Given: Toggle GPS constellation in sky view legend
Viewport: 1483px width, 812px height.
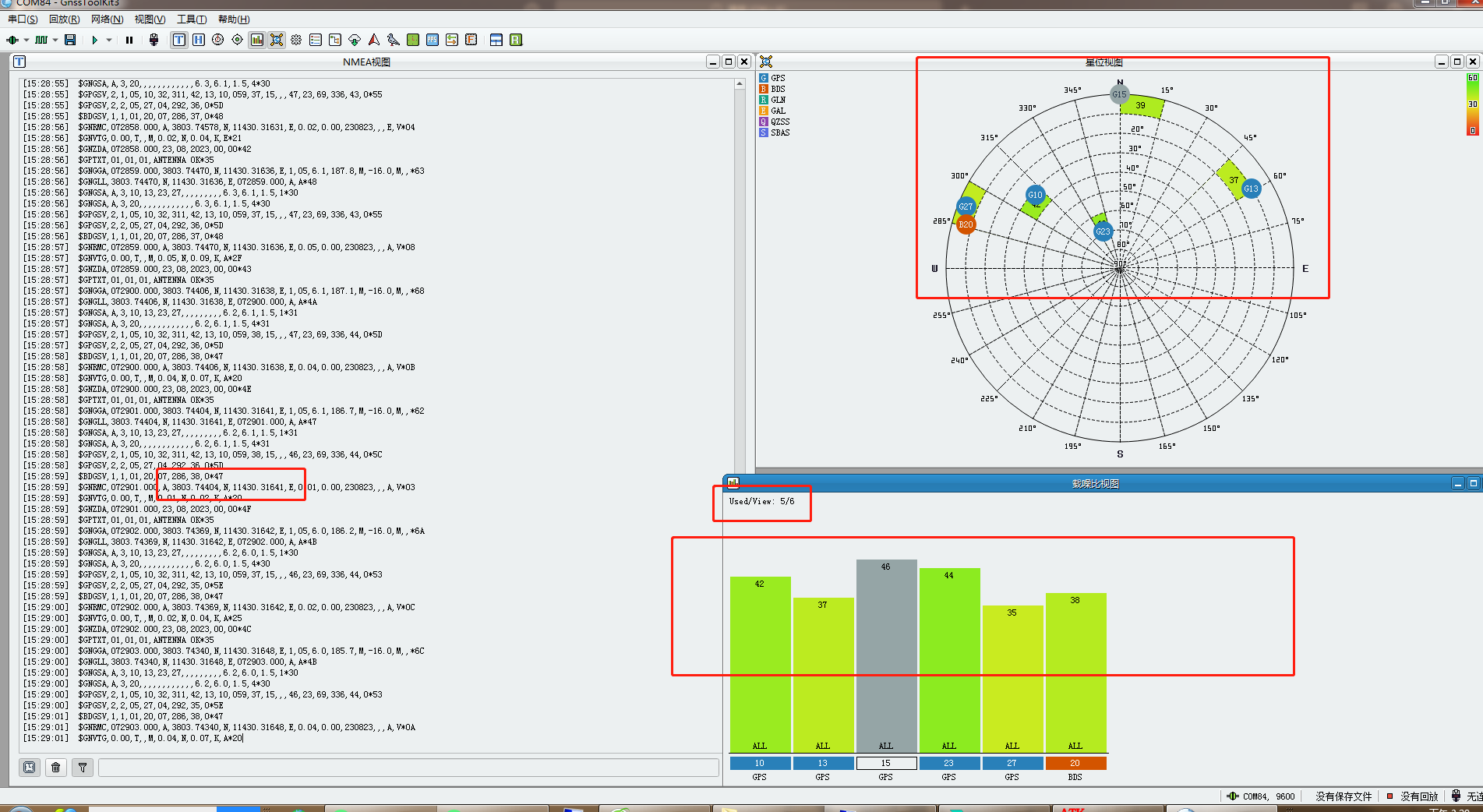Looking at the screenshot, I should pos(772,78).
